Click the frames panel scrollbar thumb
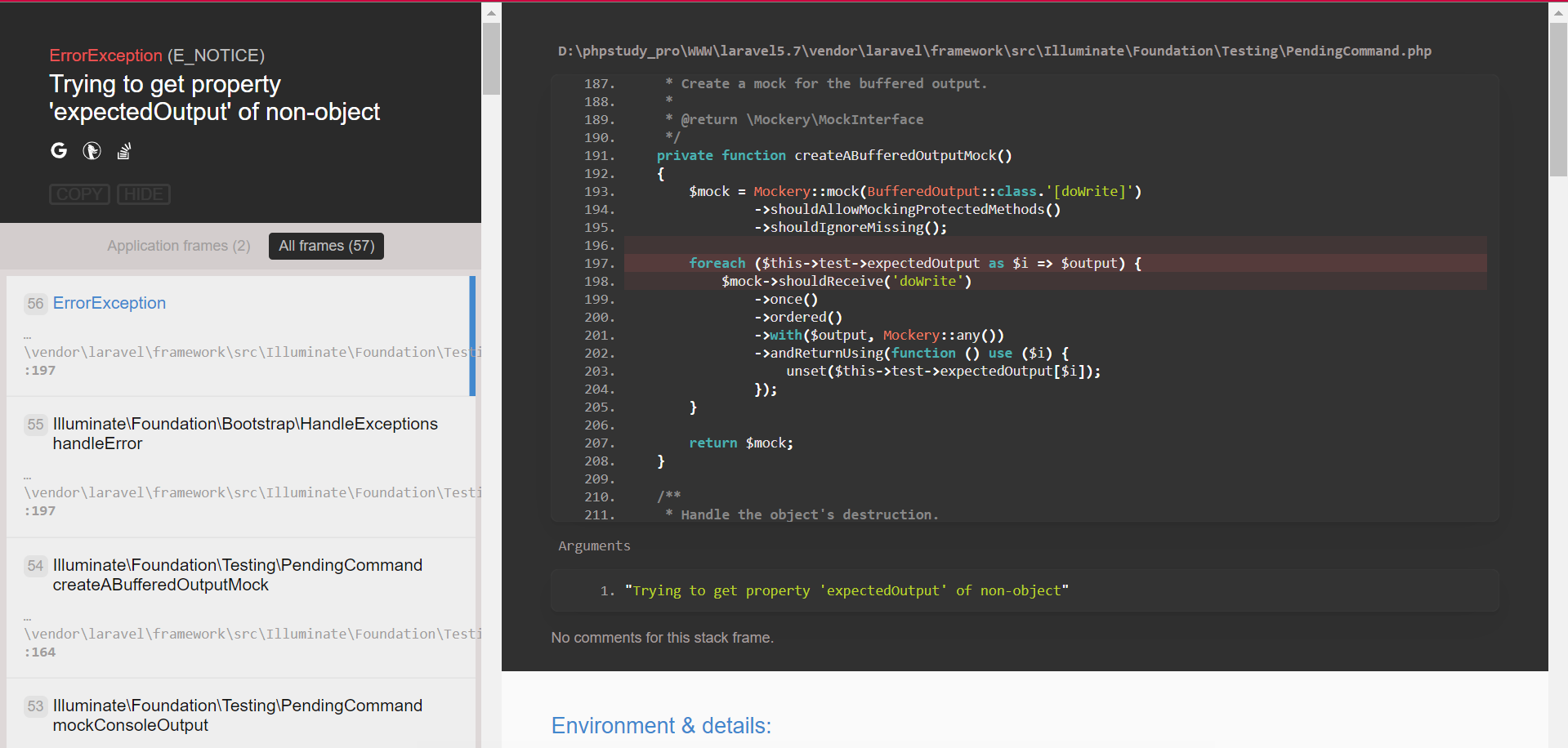This screenshot has width=1568, height=748. coord(491,59)
